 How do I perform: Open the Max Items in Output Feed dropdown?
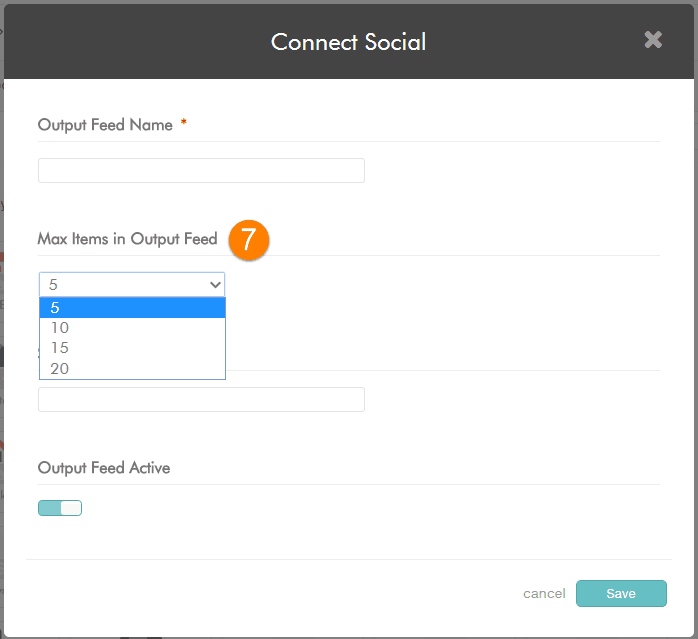pos(132,285)
